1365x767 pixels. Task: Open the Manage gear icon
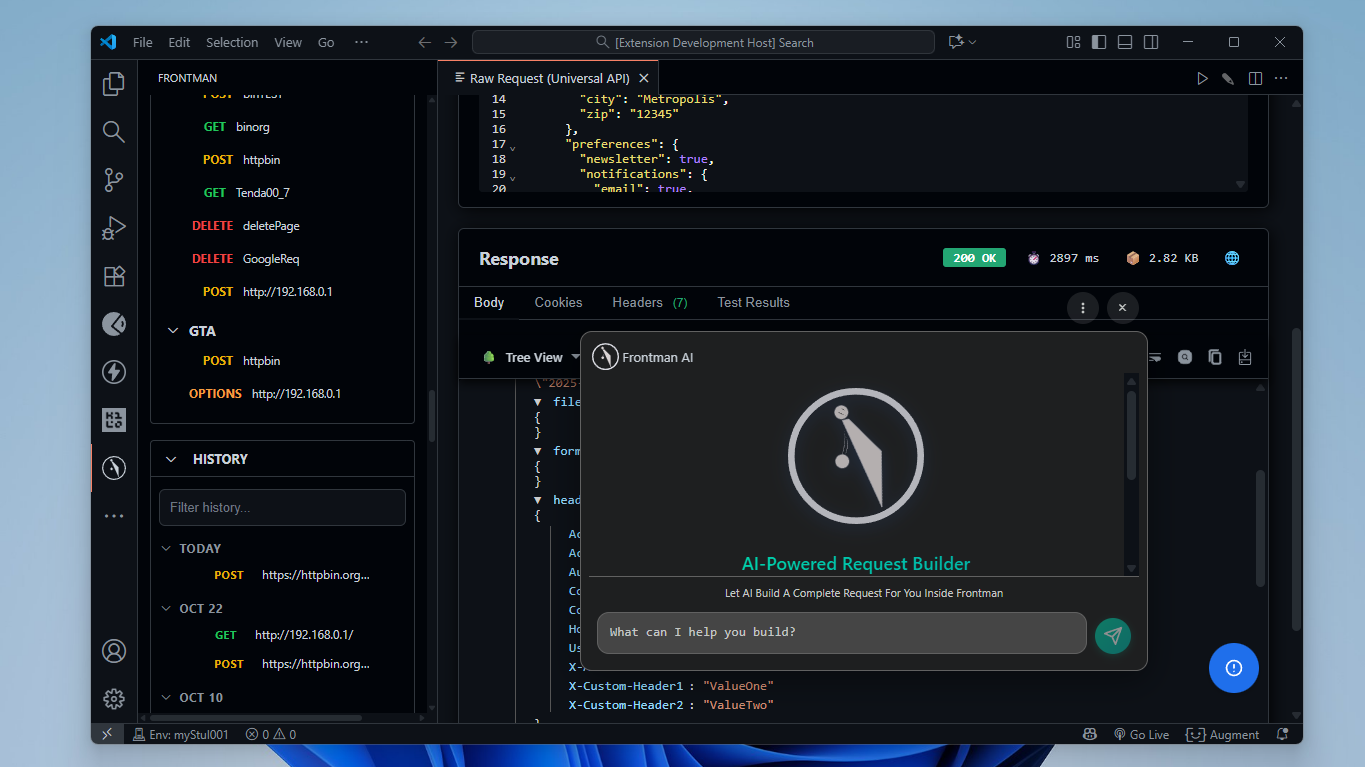pyautogui.click(x=114, y=699)
